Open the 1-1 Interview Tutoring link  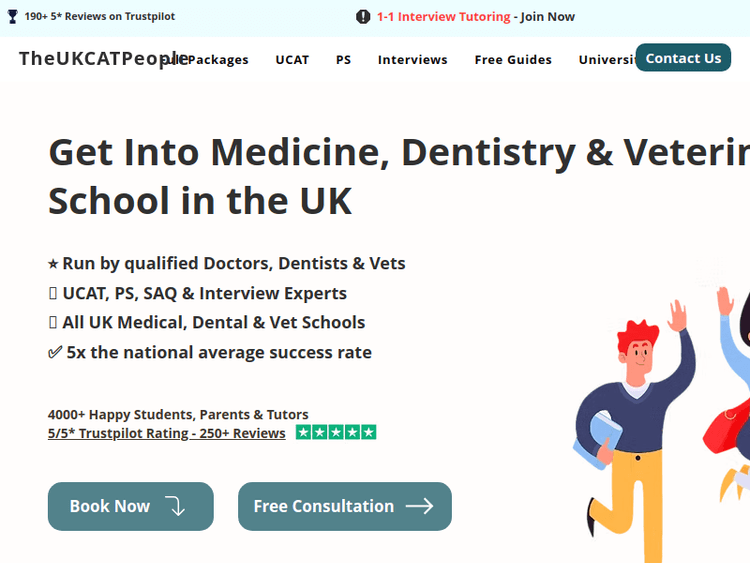[x=443, y=17]
